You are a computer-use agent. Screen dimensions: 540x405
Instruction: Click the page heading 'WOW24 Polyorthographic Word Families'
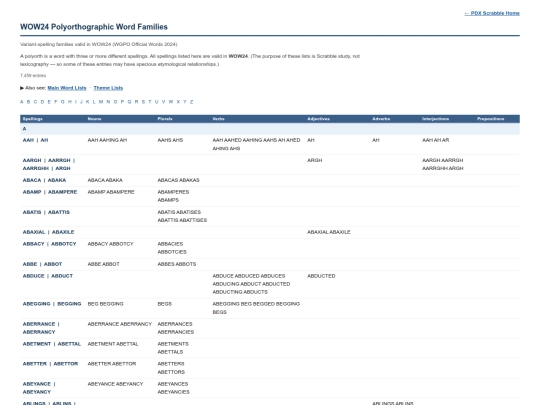94,27
